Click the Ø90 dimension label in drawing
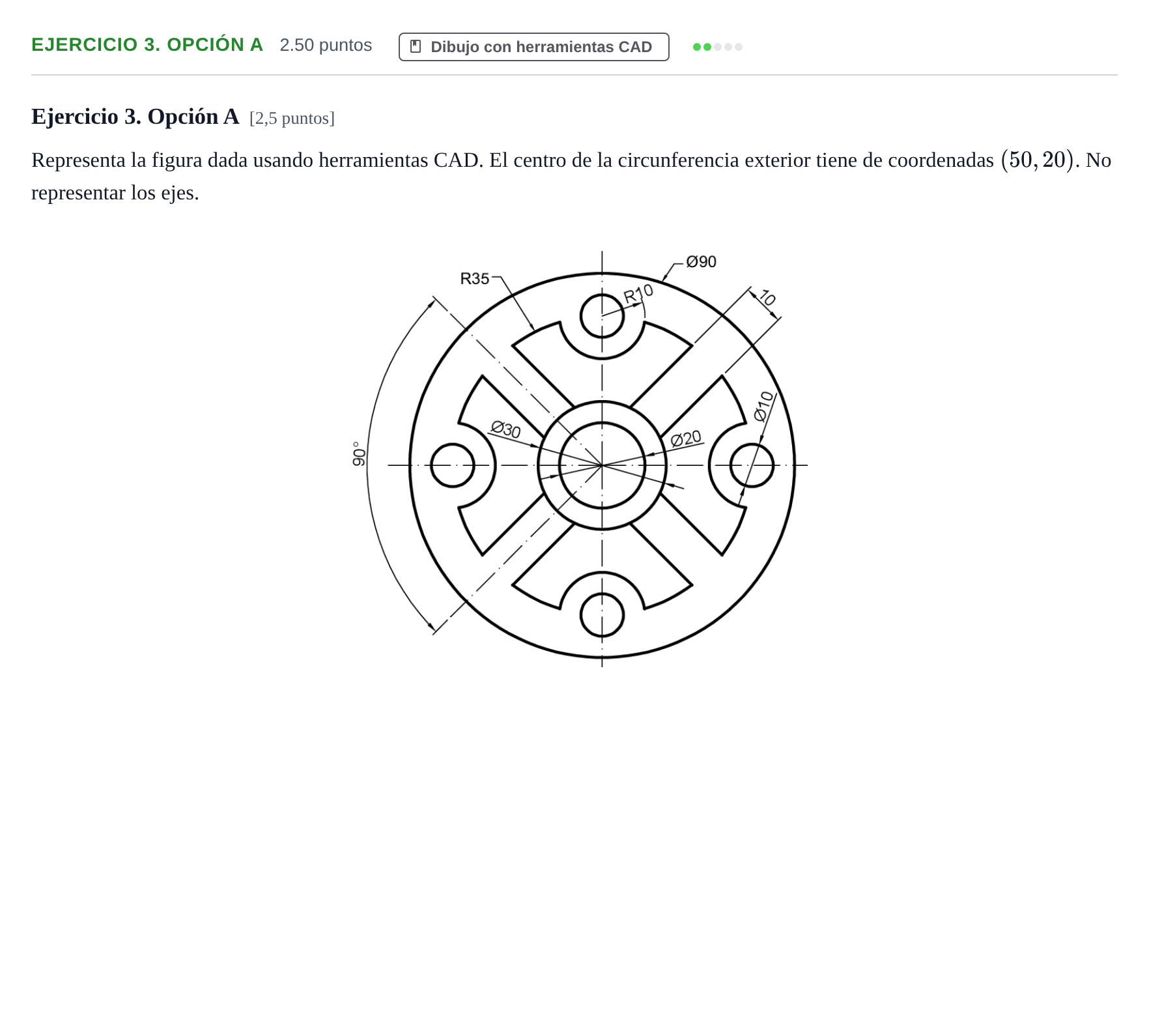1149x1036 pixels. (702, 262)
